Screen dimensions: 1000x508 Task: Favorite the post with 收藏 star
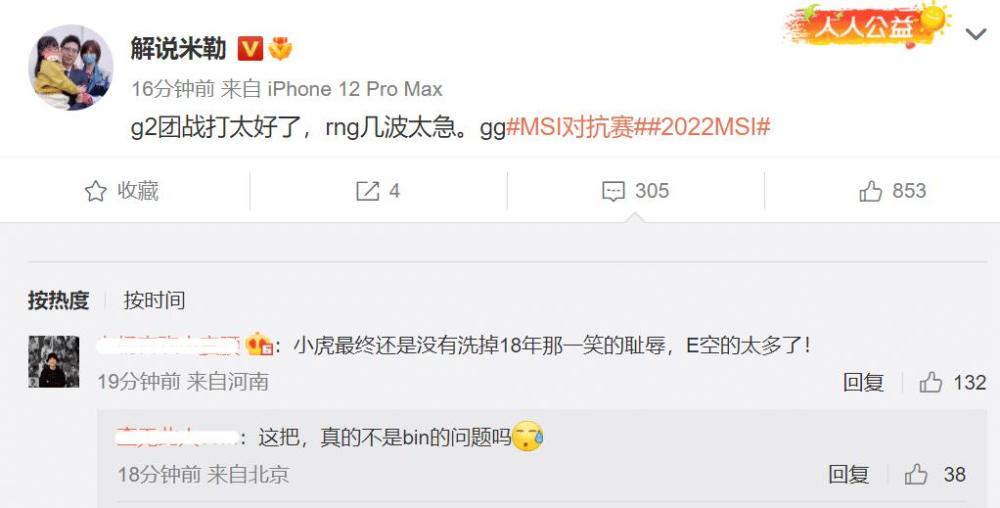(122, 191)
